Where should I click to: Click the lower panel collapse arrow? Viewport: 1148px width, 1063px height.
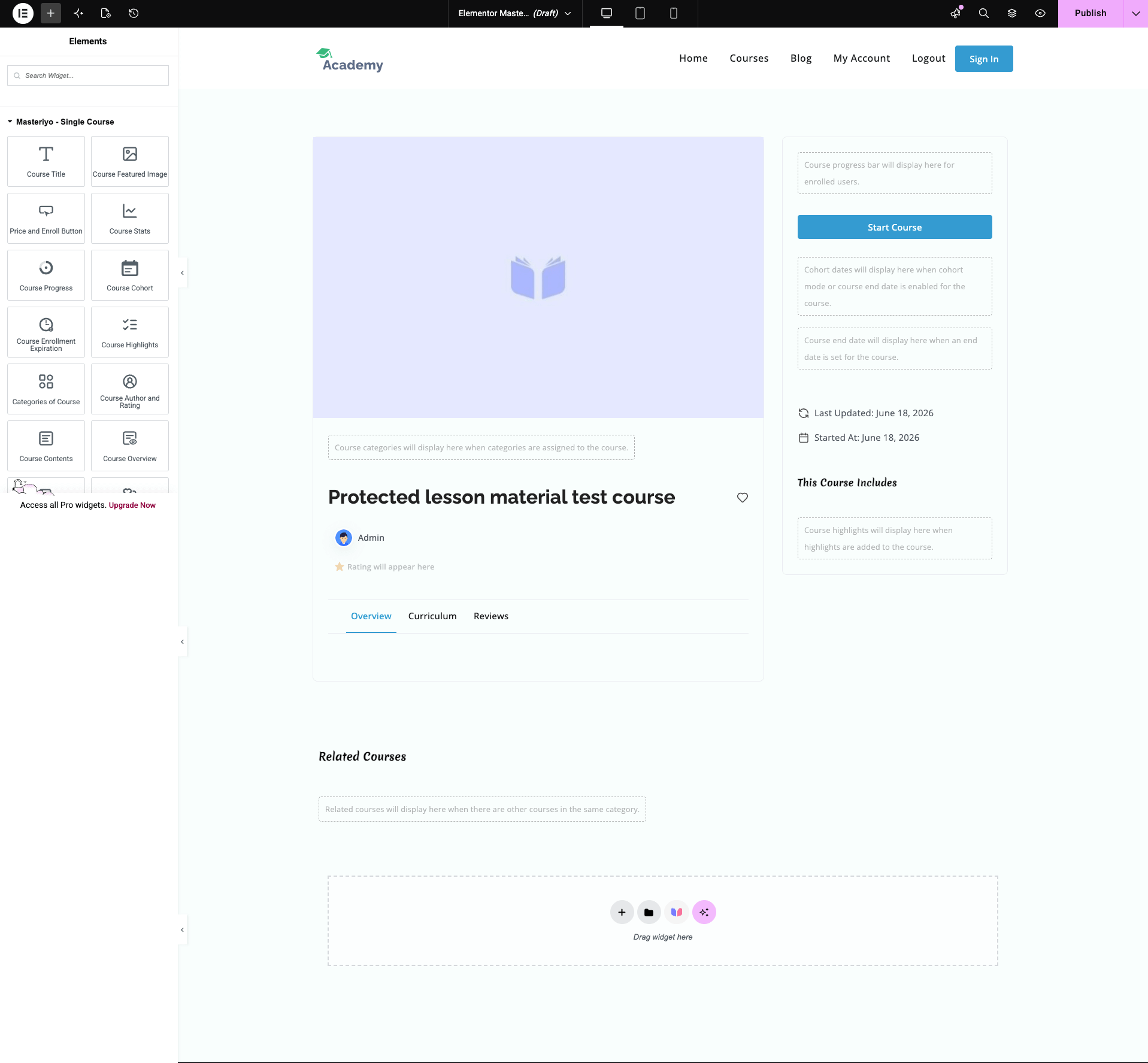(183, 930)
